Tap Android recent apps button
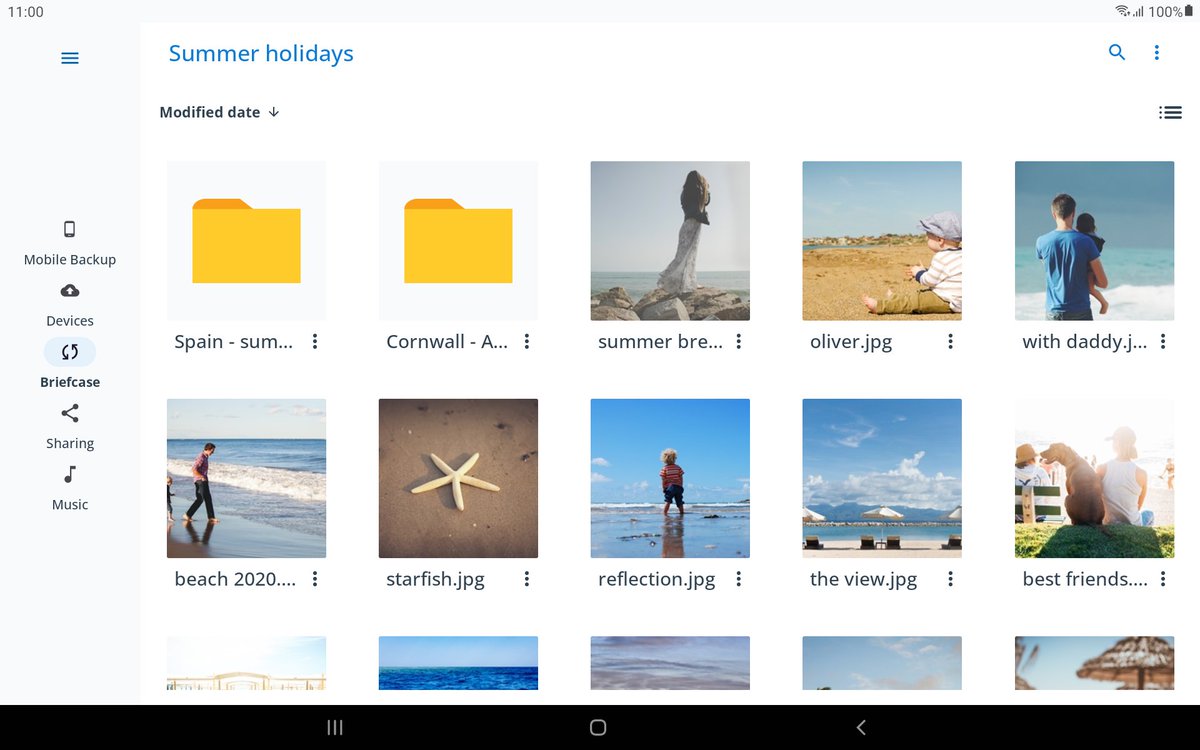 click(x=335, y=728)
